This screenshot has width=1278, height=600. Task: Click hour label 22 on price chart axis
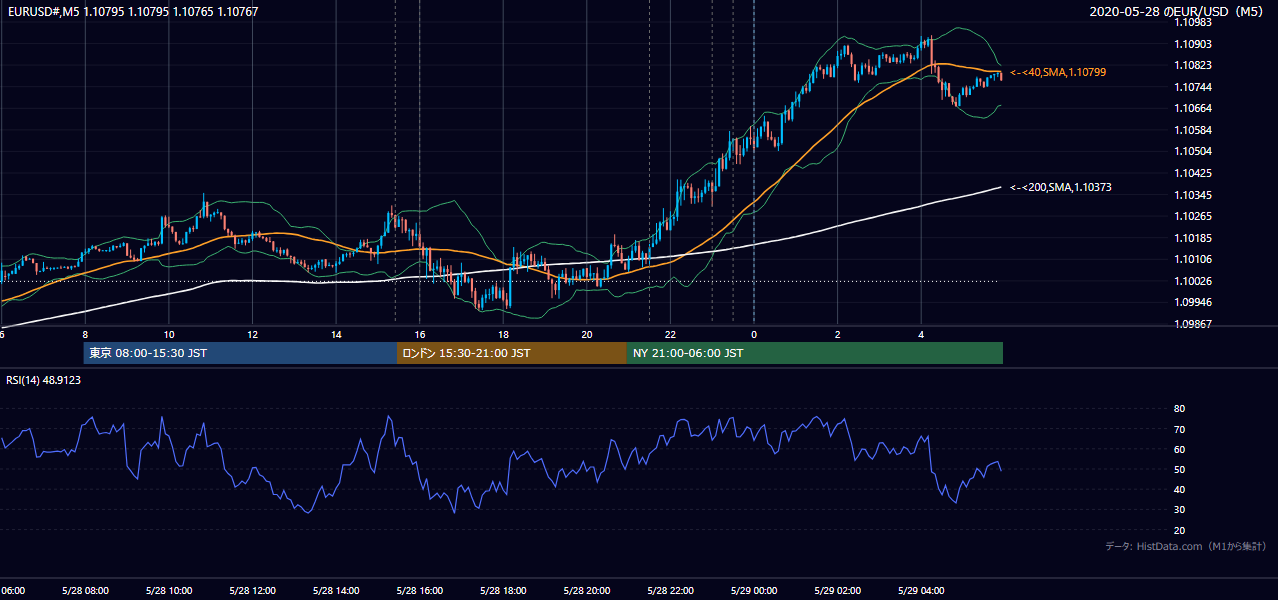click(x=671, y=335)
